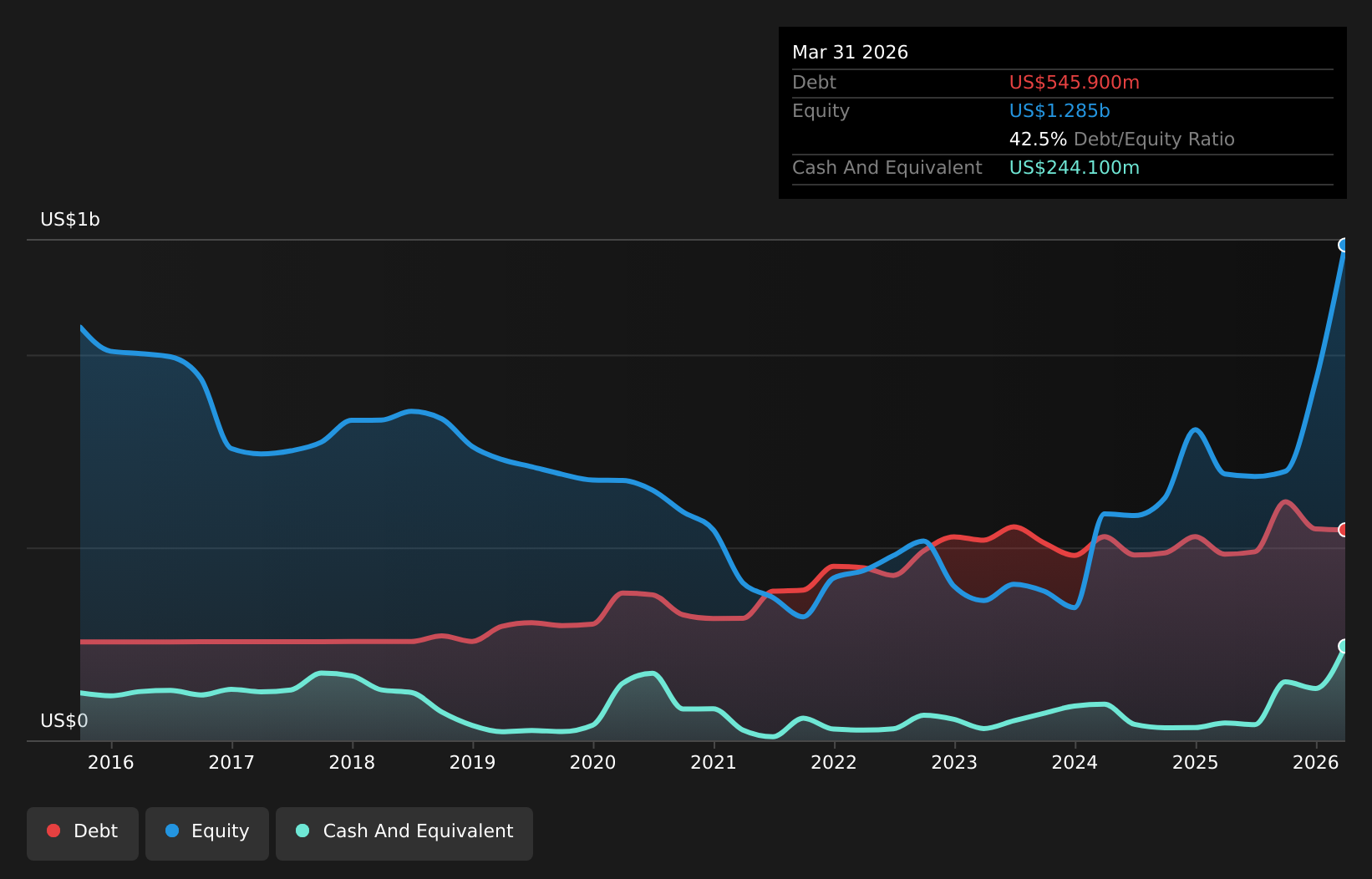Screen dimensions: 1372x879
Task: Click the 2021 x-axis label
Action: coord(714,762)
